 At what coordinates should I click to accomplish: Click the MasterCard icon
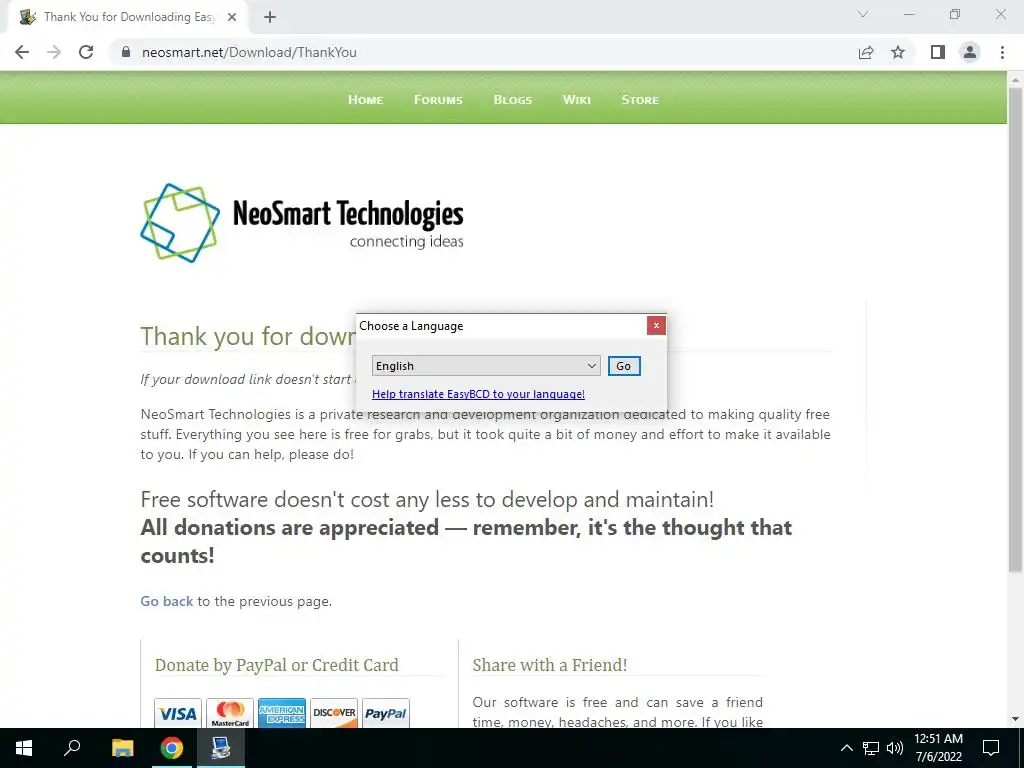point(230,712)
